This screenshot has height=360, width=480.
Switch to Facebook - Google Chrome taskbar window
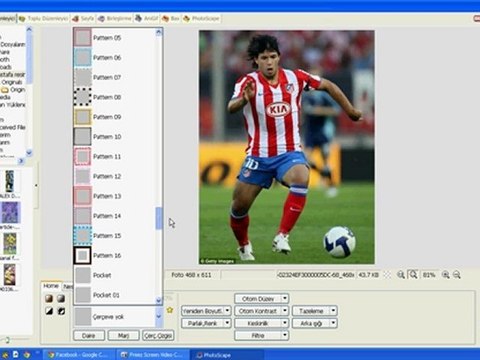click(78, 355)
